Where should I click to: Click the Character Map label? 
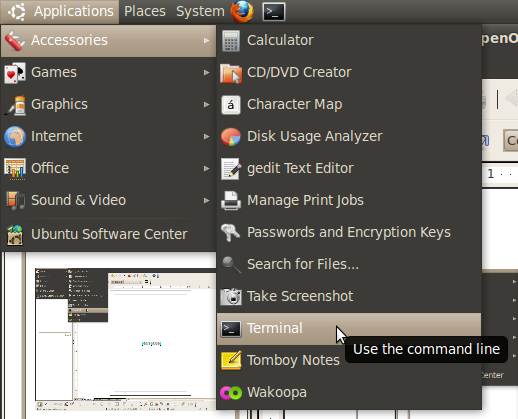click(x=295, y=104)
